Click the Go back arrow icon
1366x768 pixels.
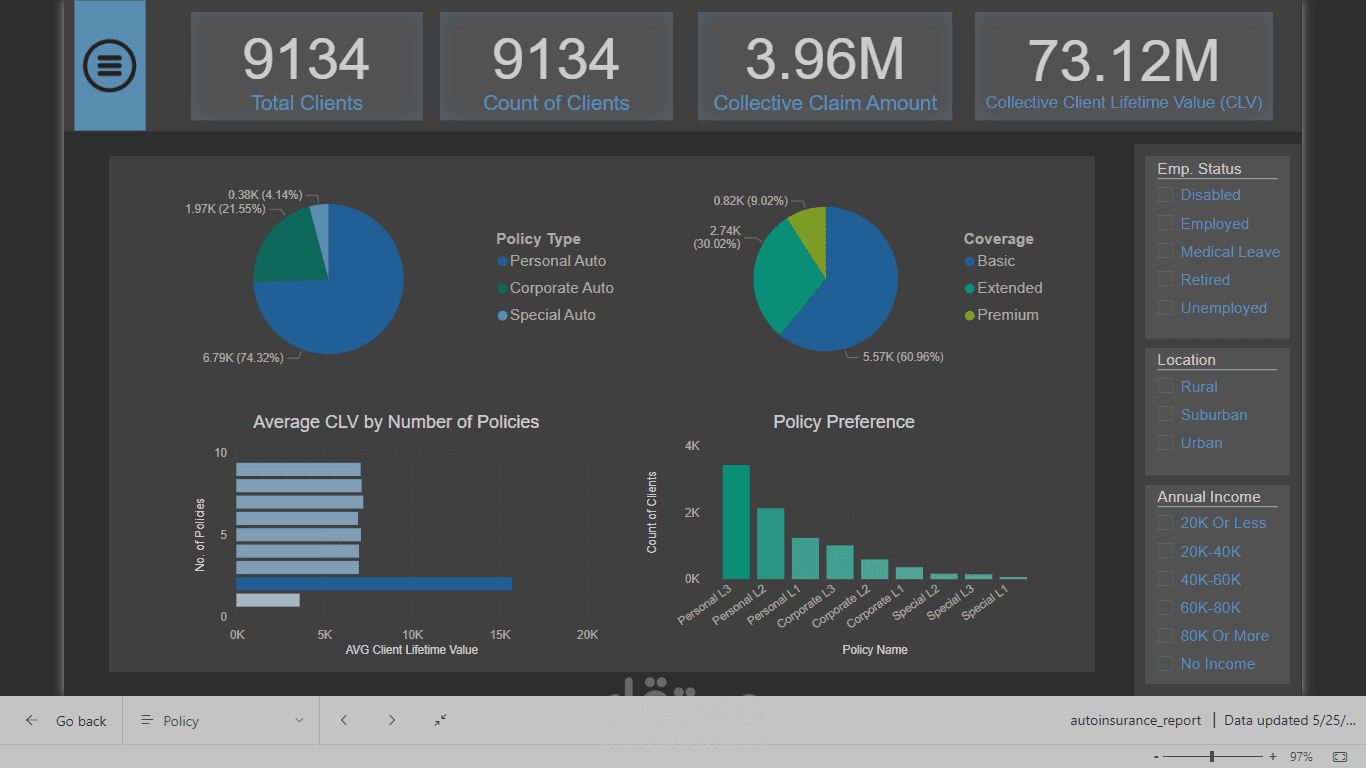[x=32, y=720]
